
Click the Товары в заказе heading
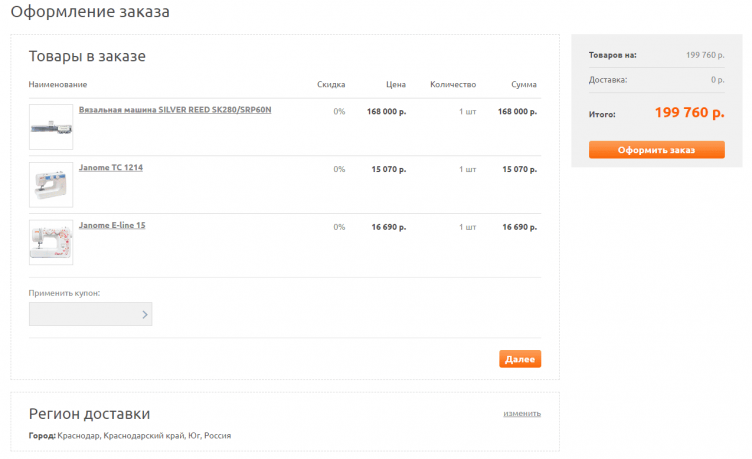87,57
